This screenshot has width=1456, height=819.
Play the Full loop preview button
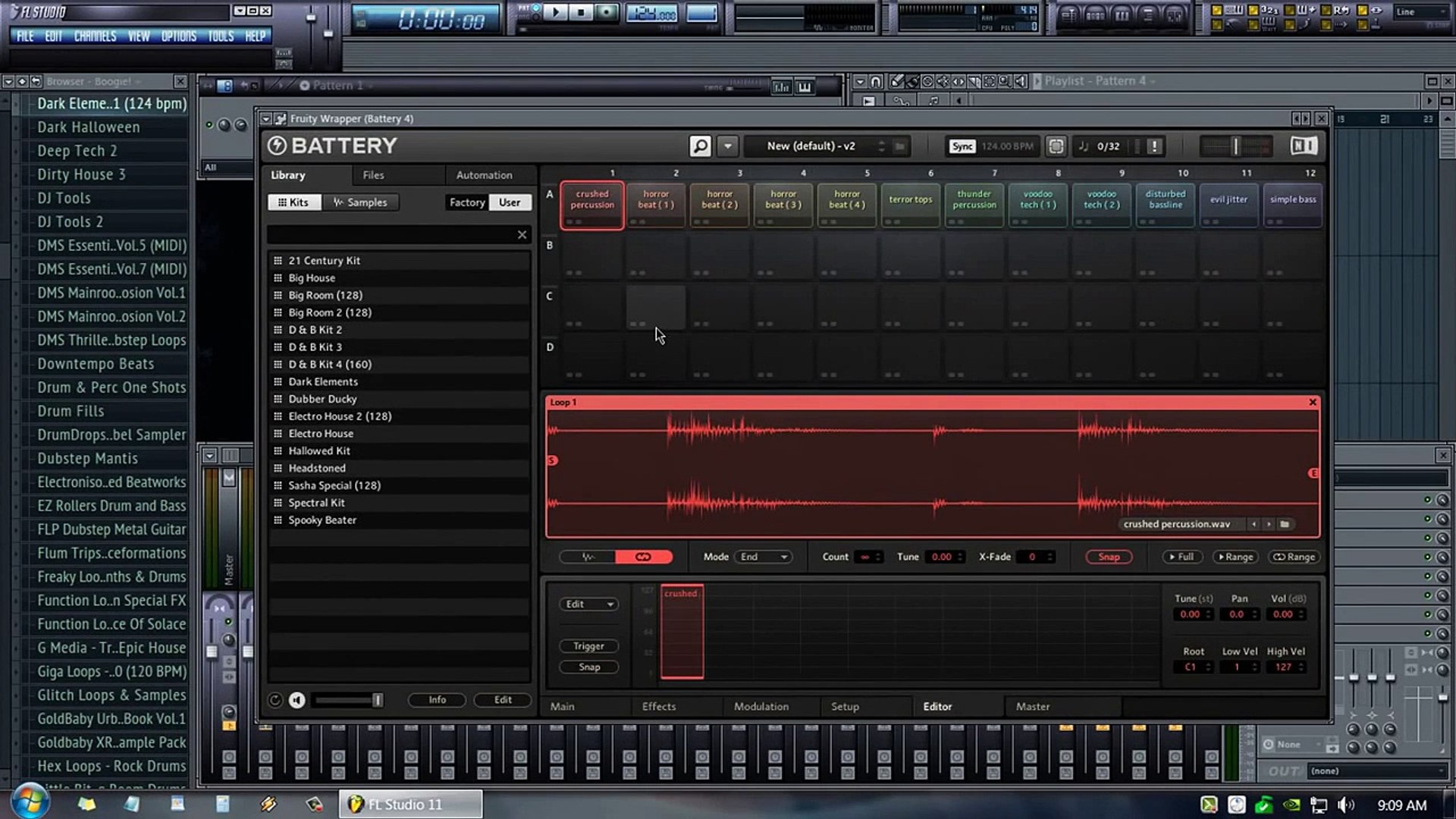(1181, 557)
